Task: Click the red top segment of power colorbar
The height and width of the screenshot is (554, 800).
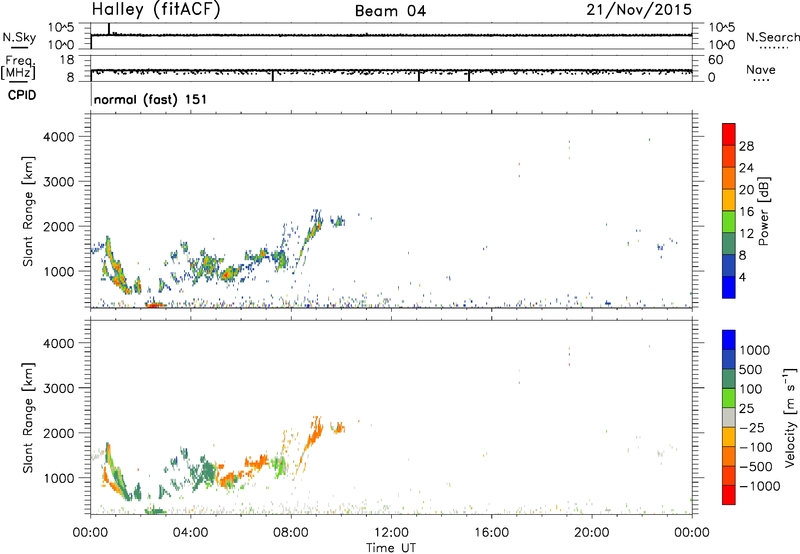Action: (x=729, y=134)
